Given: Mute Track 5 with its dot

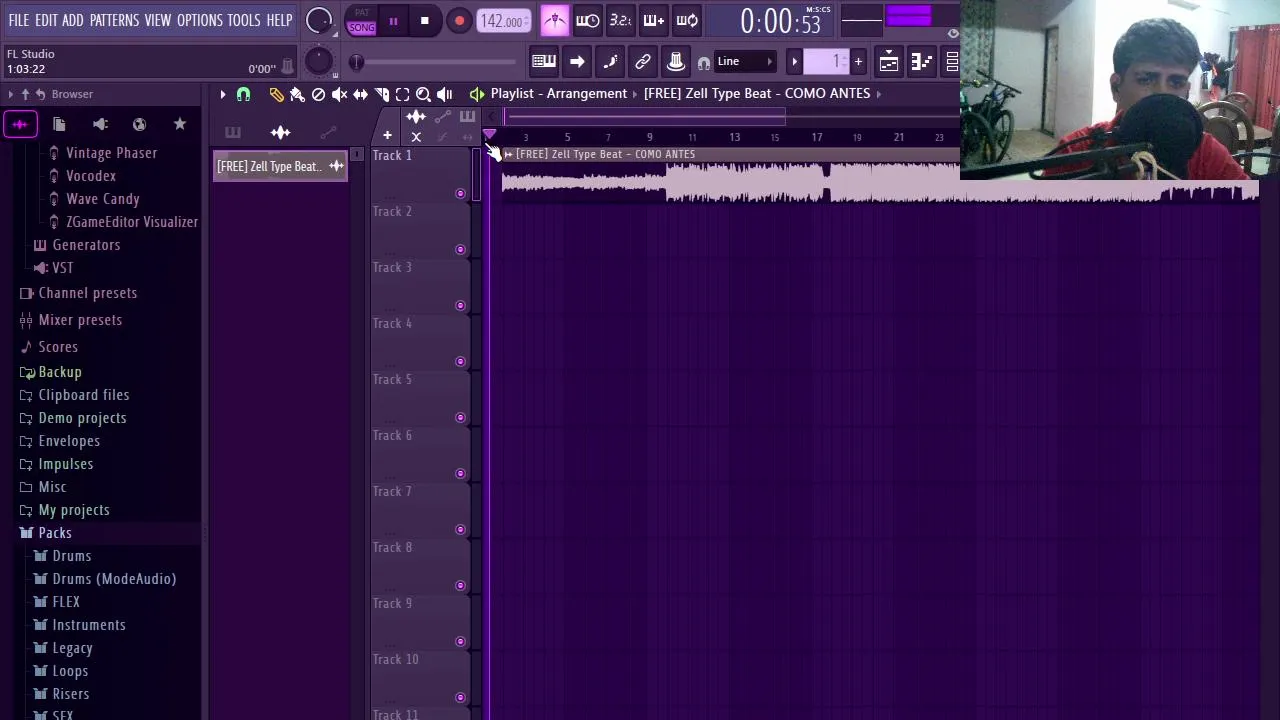Looking at the screenshot, I should coord(460,417).
